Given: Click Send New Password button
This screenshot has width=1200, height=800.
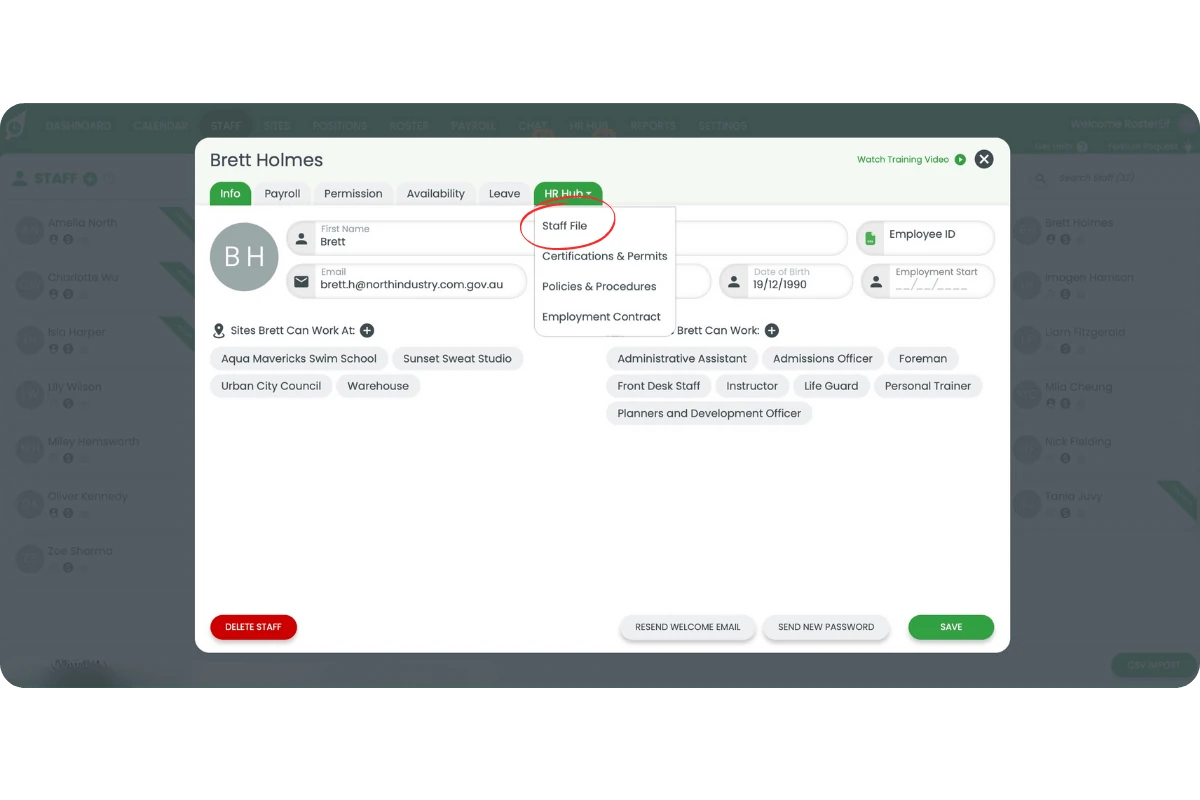Looking at the screenshot, I should coord(826,627).
